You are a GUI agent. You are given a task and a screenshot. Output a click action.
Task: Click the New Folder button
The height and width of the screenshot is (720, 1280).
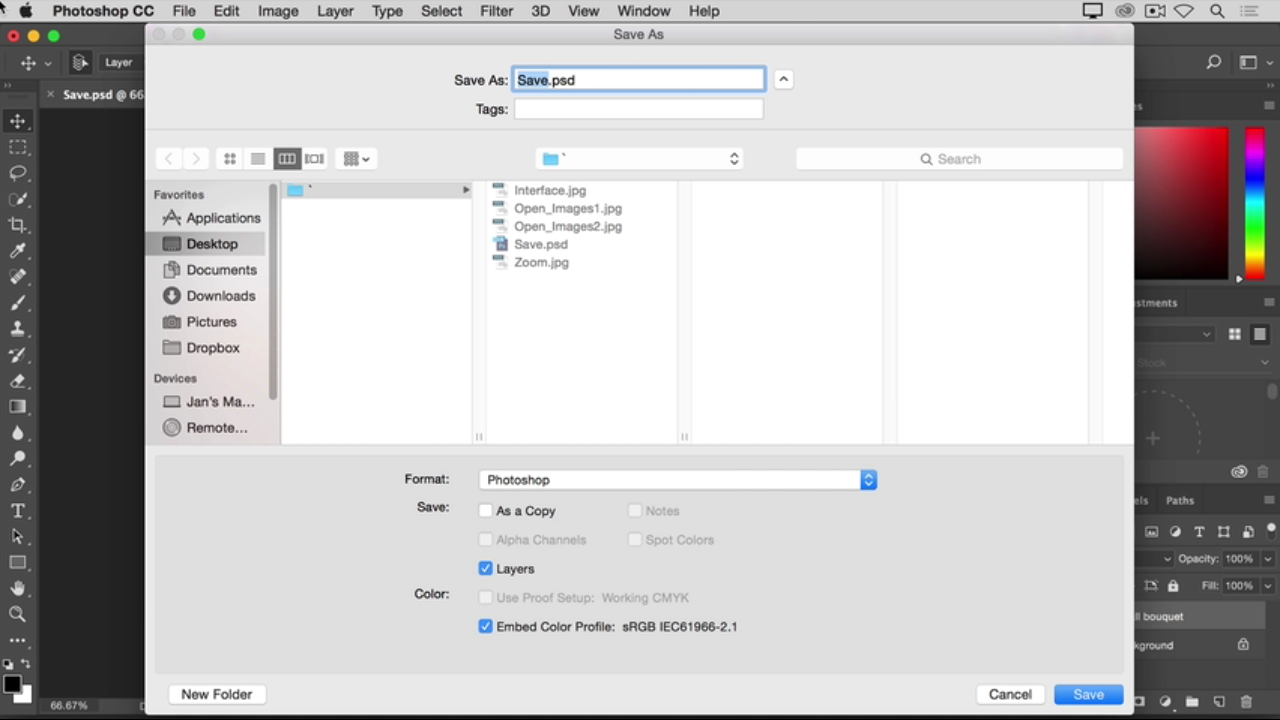click(x=216, y=695)
